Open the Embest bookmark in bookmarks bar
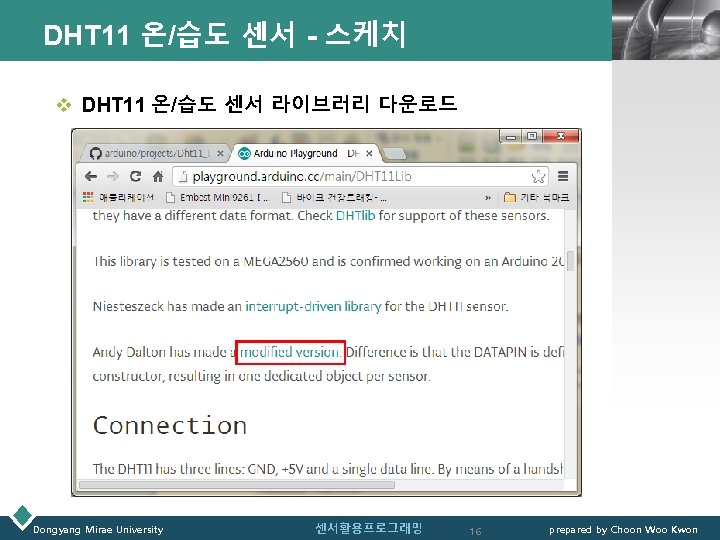The height and width of the screenshot is (540, 720). point(217,197)
